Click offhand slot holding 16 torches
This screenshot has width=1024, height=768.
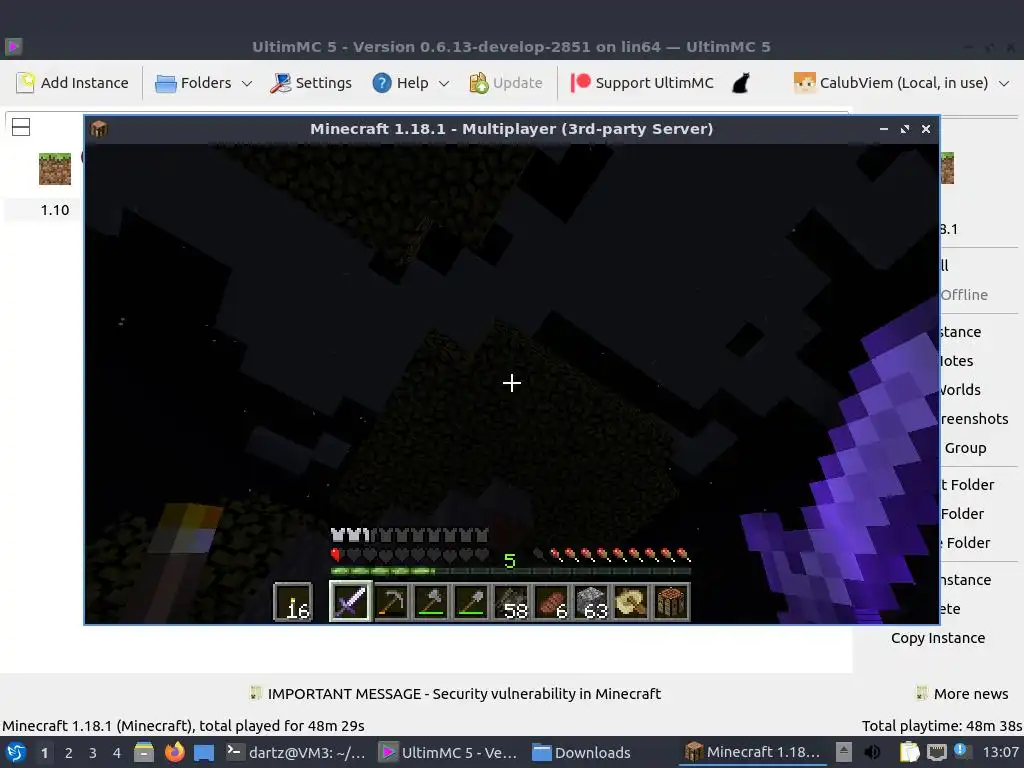point(293,601)
